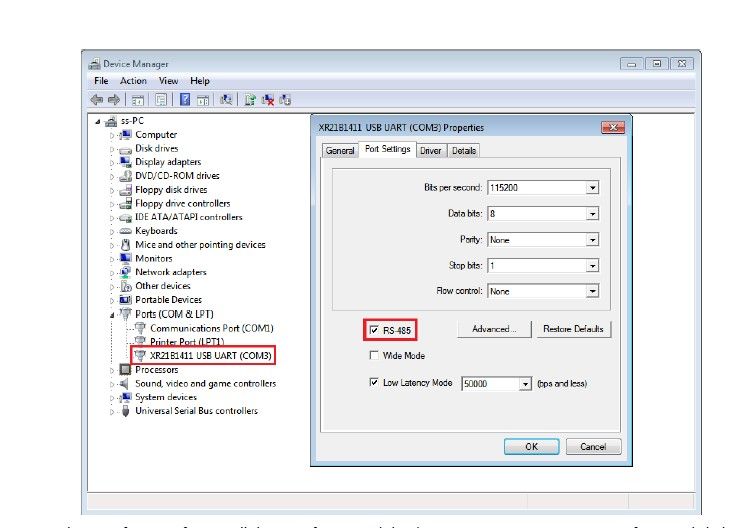Open the Flow control dropdown

pyautogui.click(x=592, y=292)
